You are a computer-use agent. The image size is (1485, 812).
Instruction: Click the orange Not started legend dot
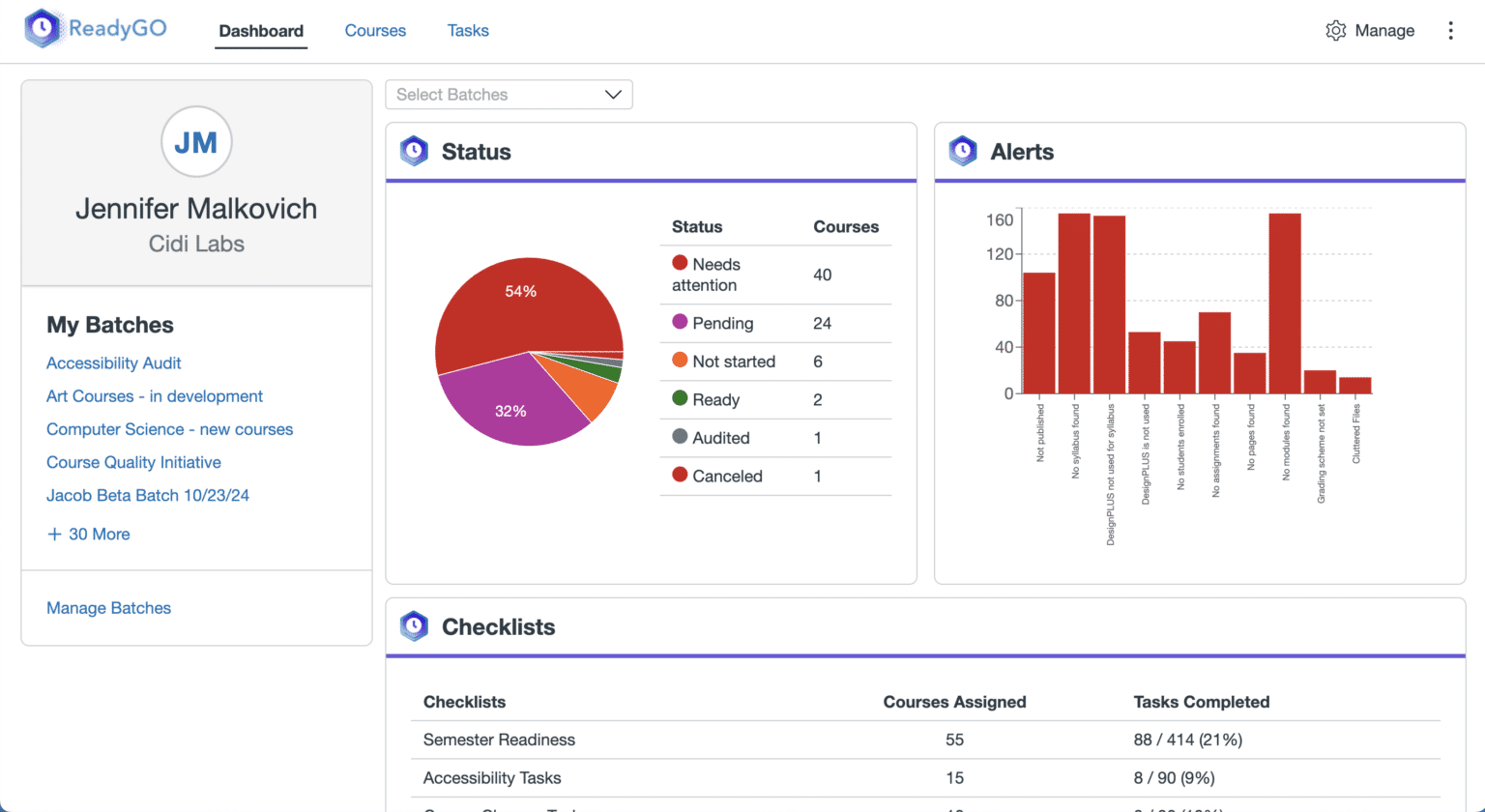(680, 361)
